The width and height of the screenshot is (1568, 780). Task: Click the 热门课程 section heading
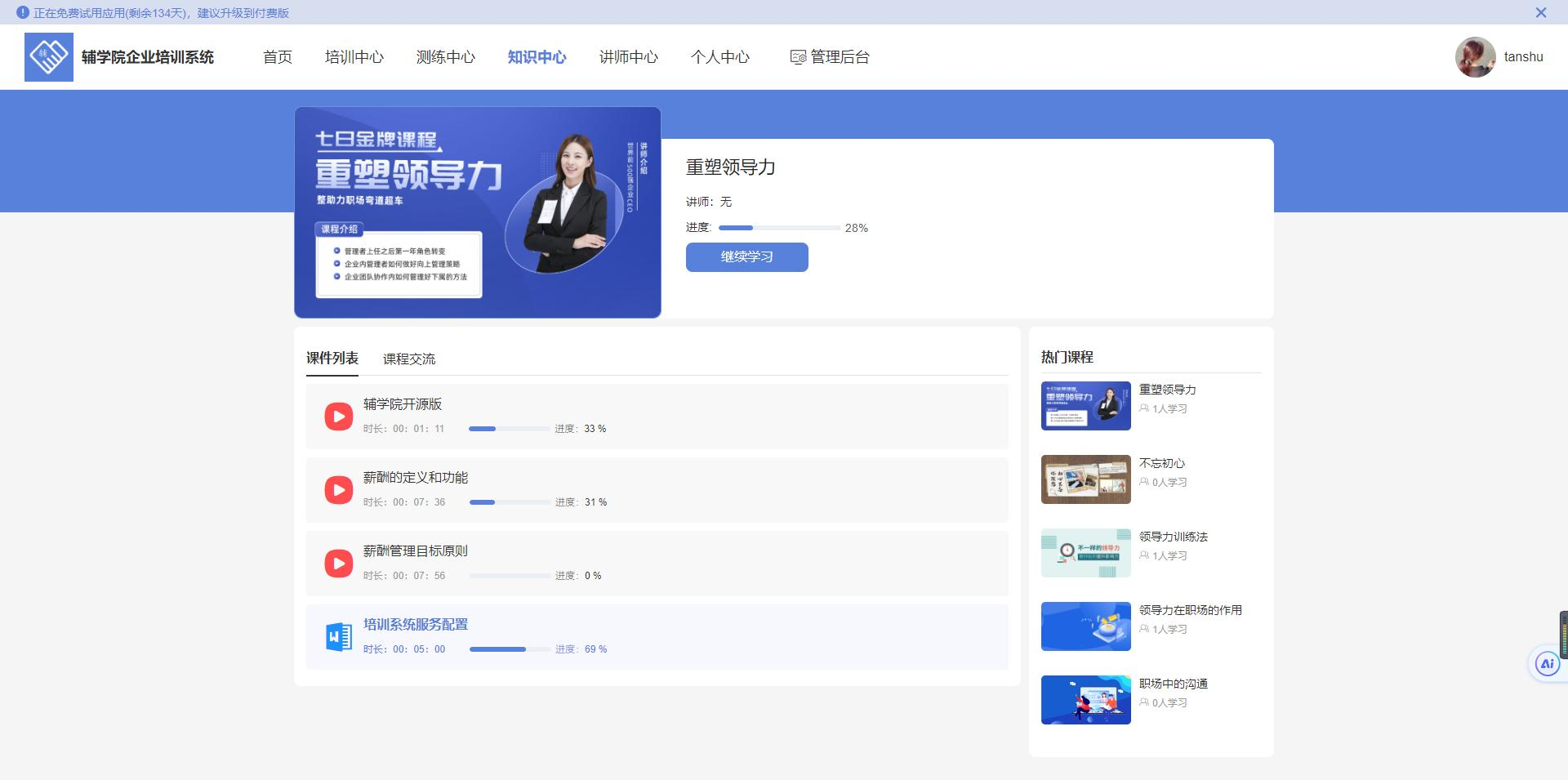(1067, 357)
